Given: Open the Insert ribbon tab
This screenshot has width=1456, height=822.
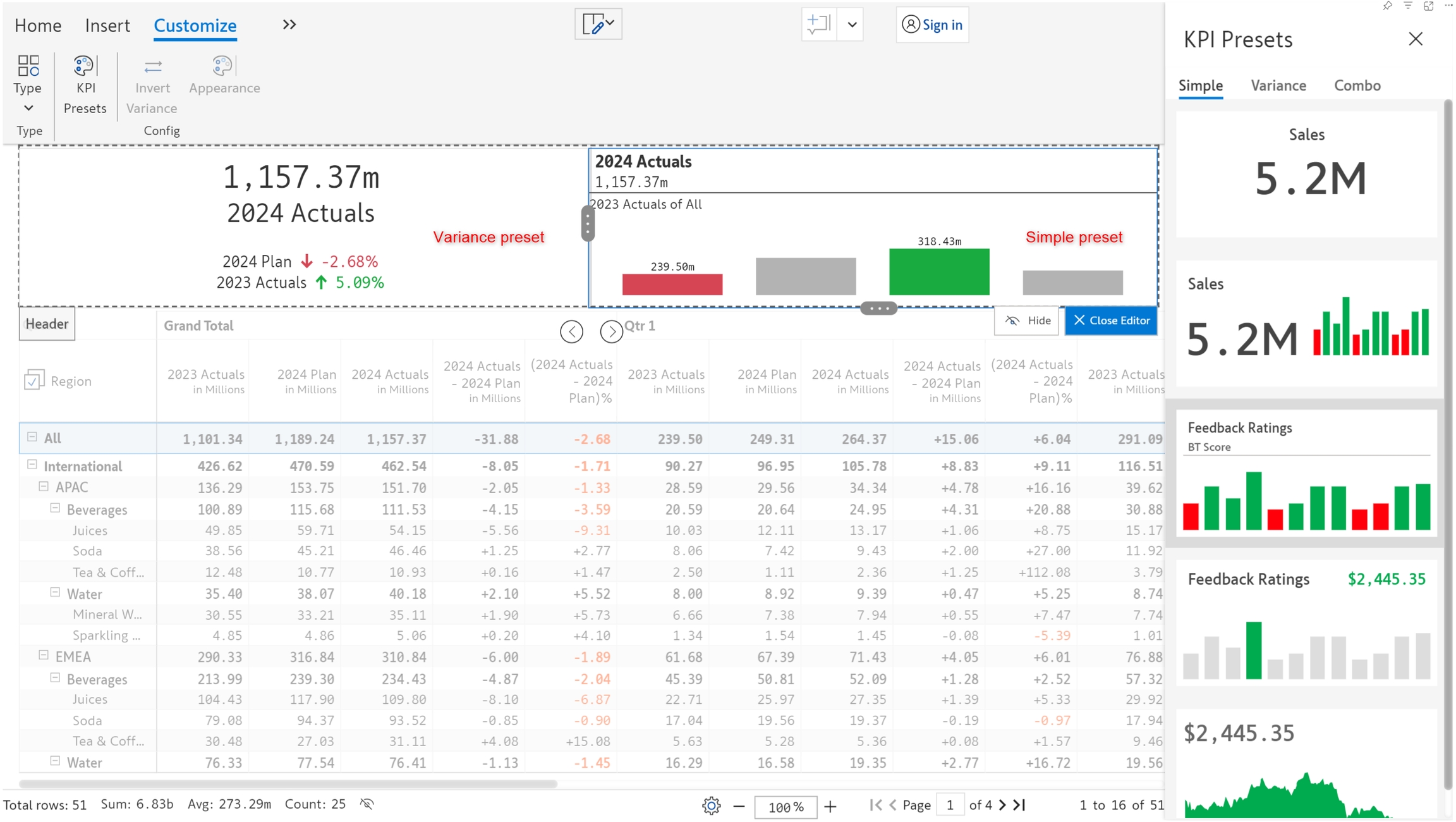Looking at the screenshot, I should (x=107, y=25).
